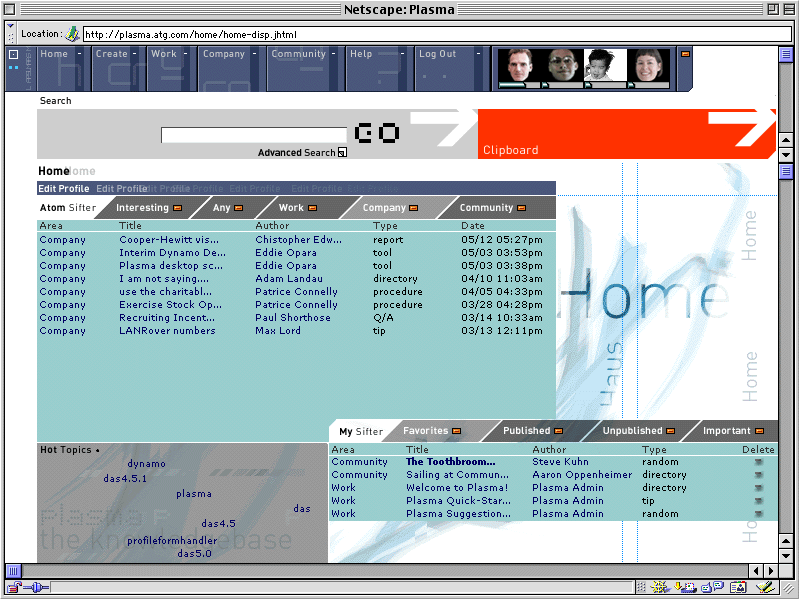Click the orange icon on Interesting tab
The image size is (799, 599).
click(x=177, y=208)
